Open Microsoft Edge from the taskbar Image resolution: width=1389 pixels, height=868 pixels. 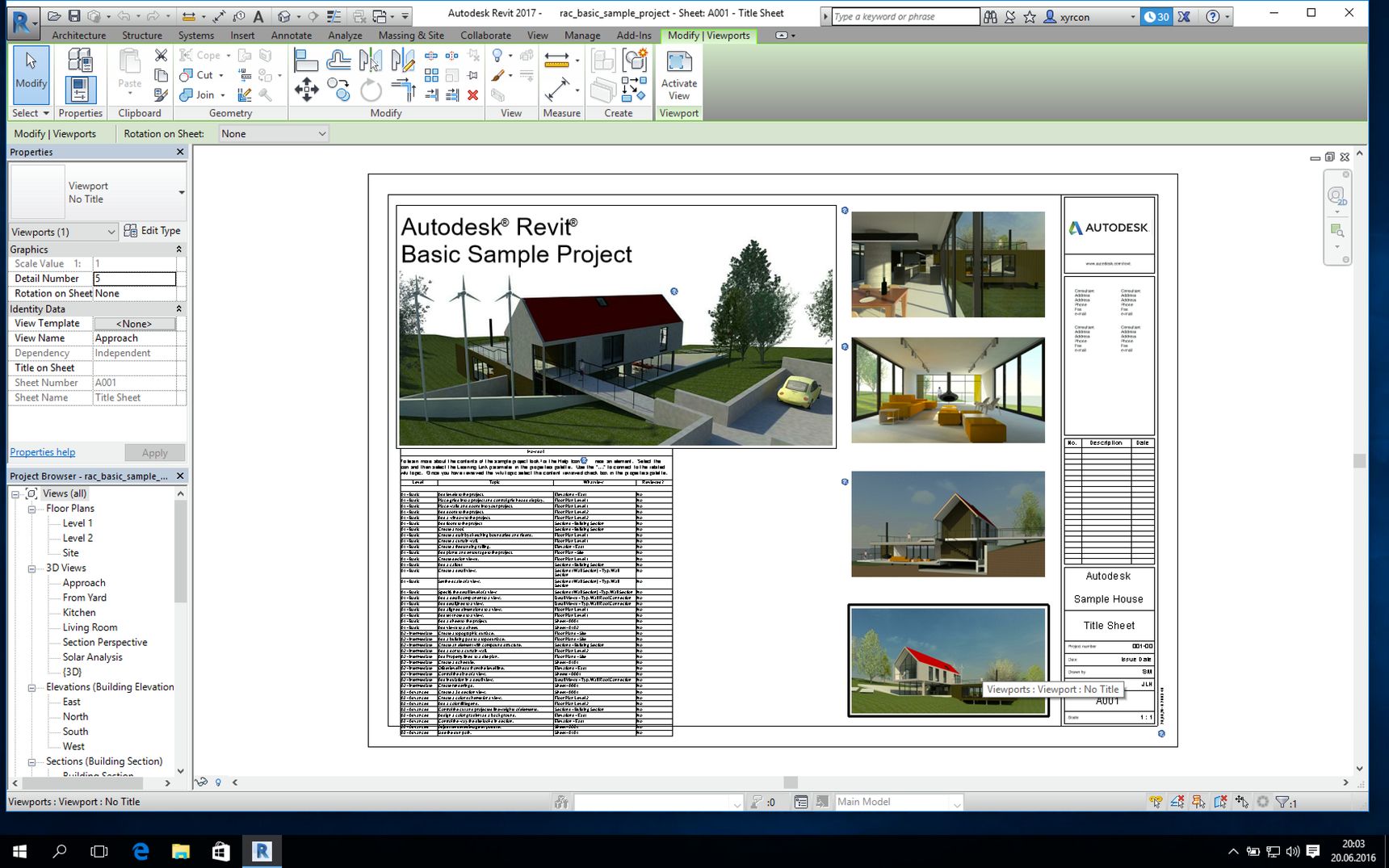coord(141,851)
